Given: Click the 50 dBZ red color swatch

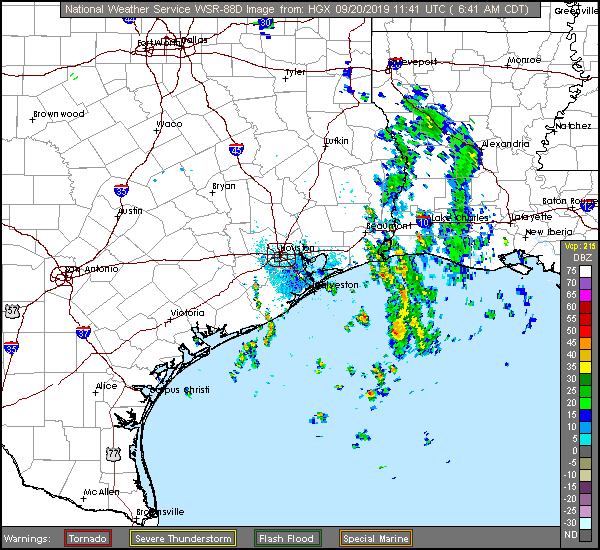Looking at the screenshot, I should point(585,331).
